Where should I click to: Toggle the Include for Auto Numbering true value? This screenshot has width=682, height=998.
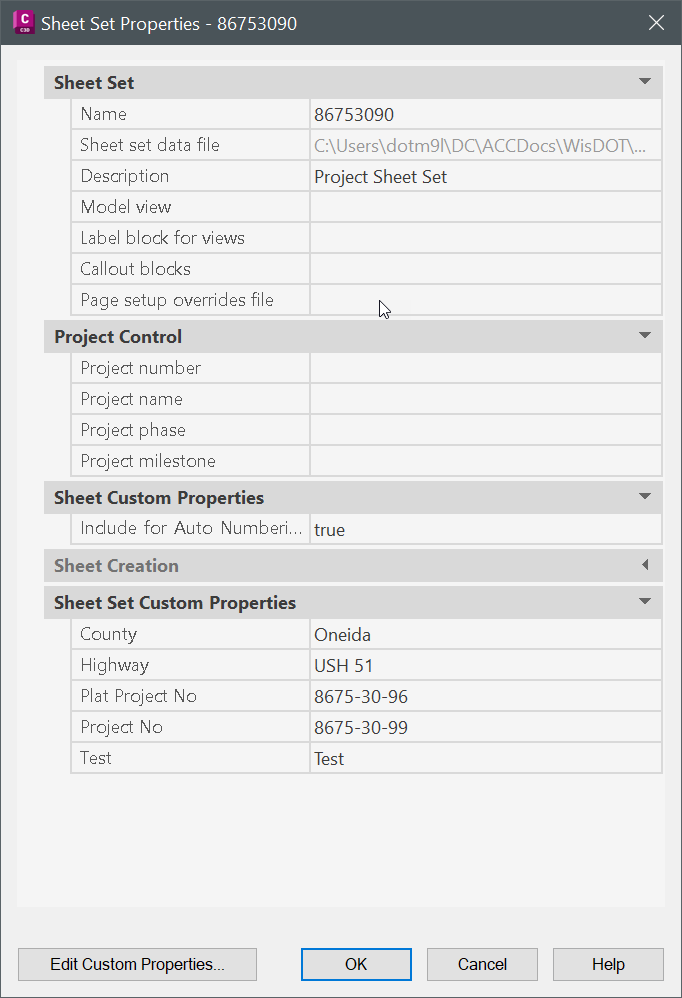(485, 529)
